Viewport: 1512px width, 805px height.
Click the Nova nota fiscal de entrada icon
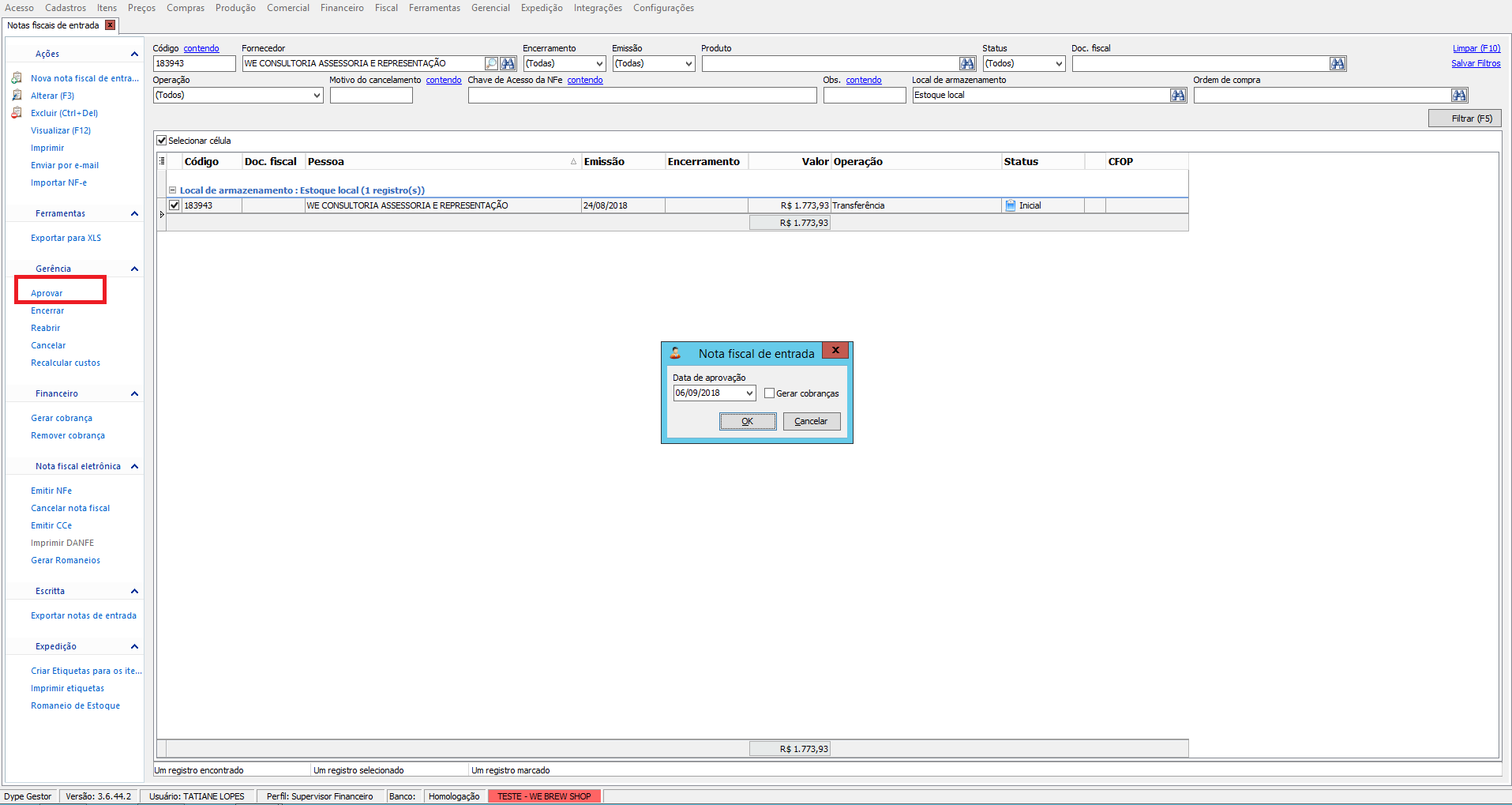click(17, 78)
